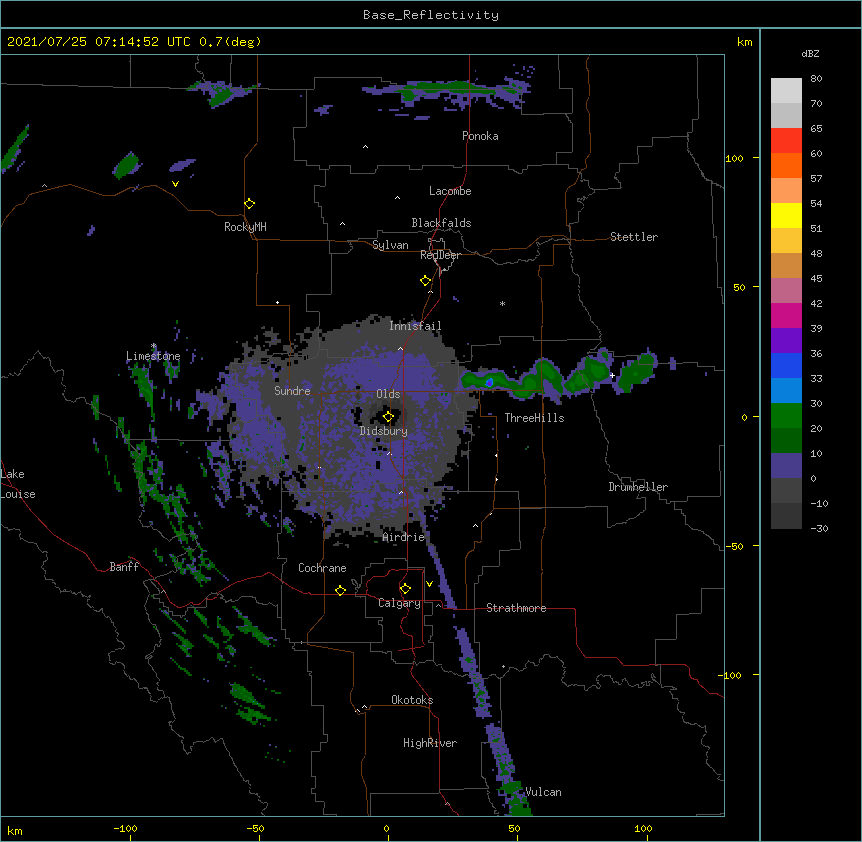Select the red 60-65 dBZ legend swatch
The image size is (862, 842).
click(786, 140)
